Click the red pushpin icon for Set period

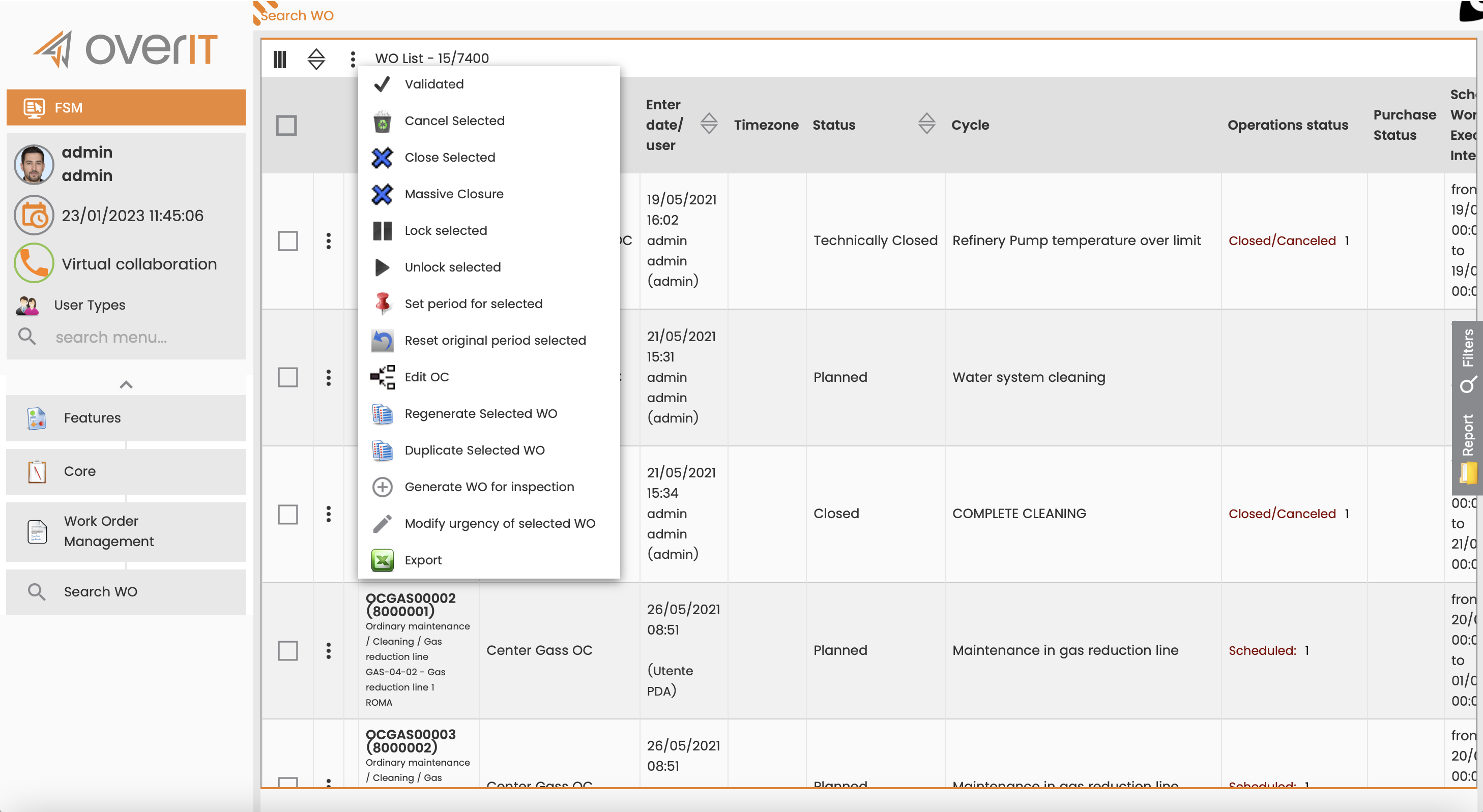click(382, 304)
